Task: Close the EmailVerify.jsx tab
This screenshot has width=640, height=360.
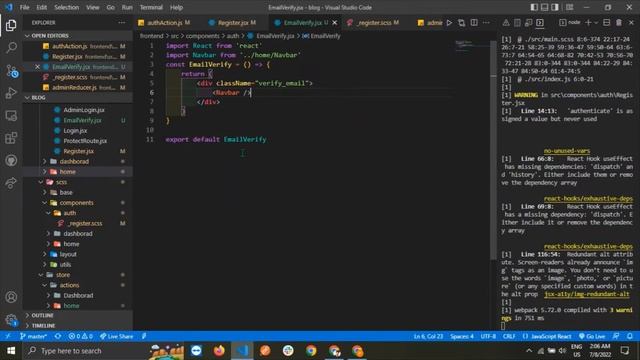Action: pyautogui.click(x=335, y=23)
